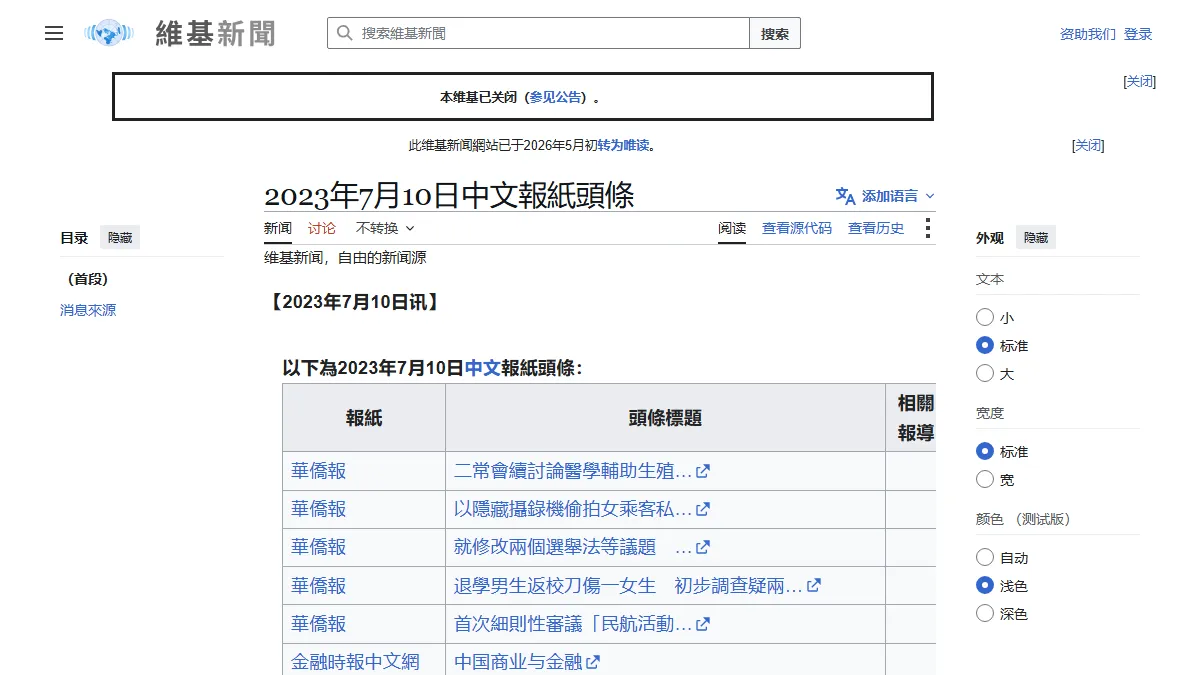
Task: Click the translate icon beside 添加语言
Action: 845,196
